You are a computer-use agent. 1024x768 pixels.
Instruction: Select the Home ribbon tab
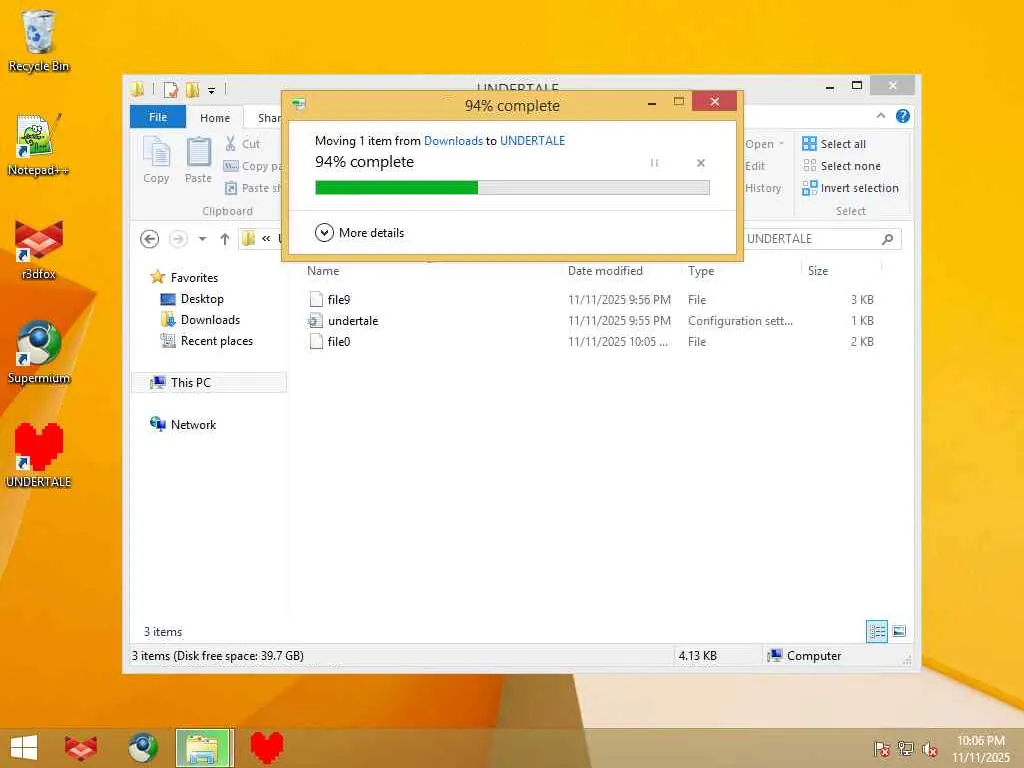tap(215, 118)
